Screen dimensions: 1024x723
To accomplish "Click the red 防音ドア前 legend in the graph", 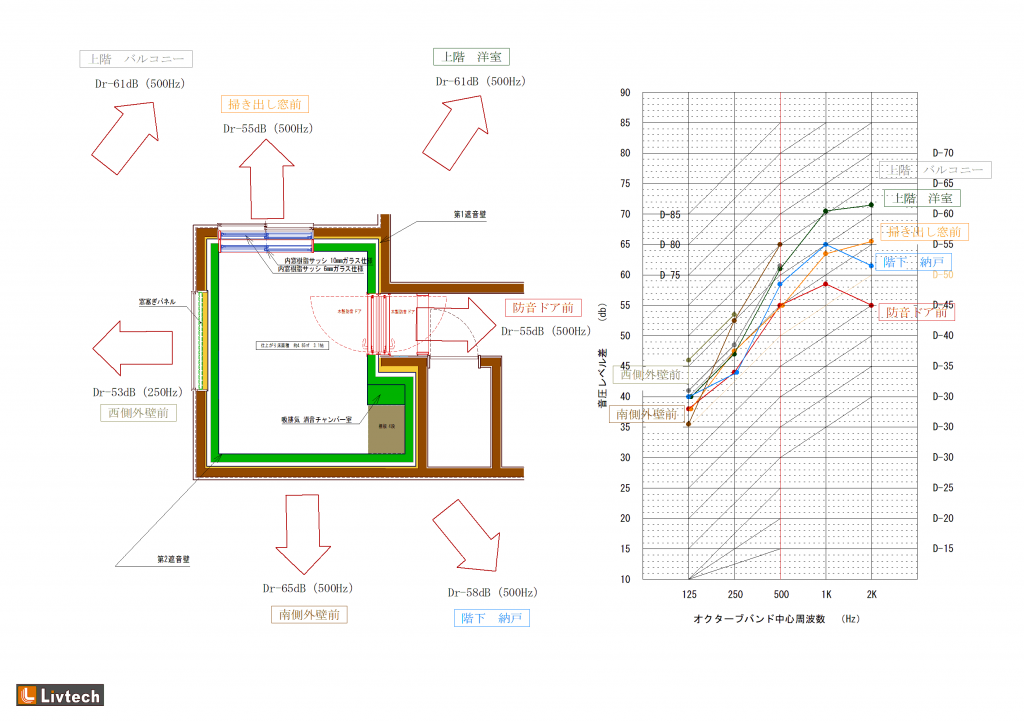I will (x=916, y=312).
